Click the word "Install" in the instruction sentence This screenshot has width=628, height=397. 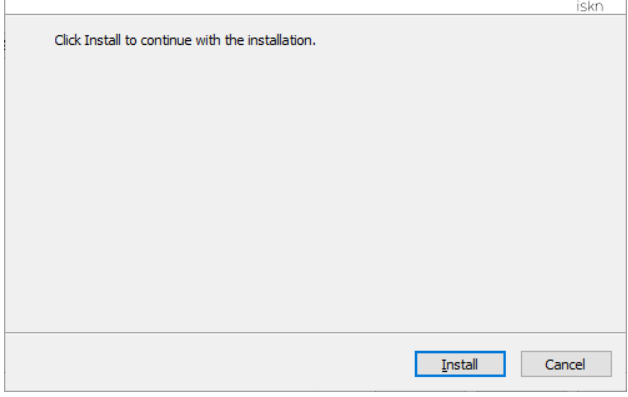pyautogui.click(x=102, y=40)
